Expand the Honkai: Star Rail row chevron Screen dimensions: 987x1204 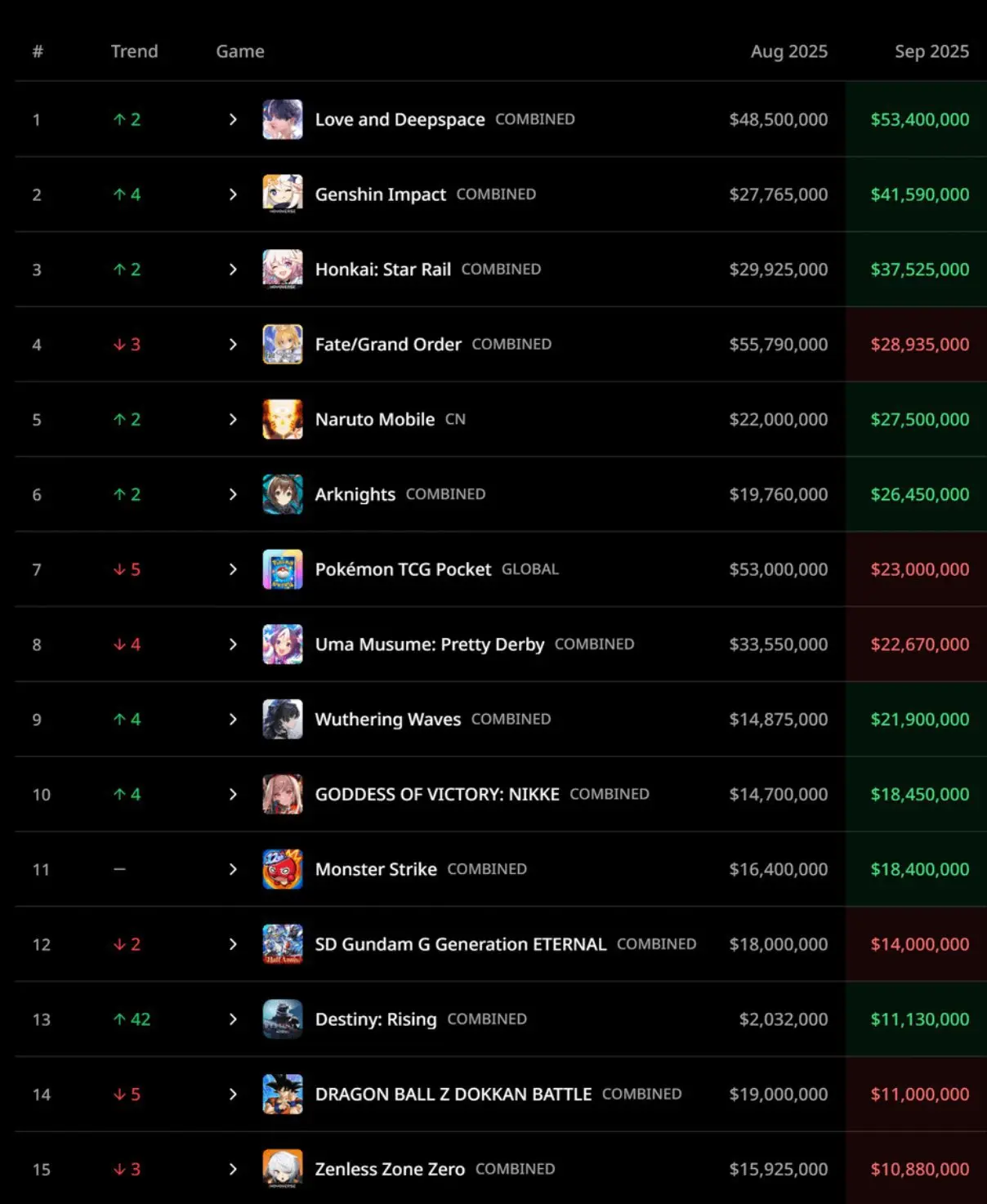[x=233, y=270]
